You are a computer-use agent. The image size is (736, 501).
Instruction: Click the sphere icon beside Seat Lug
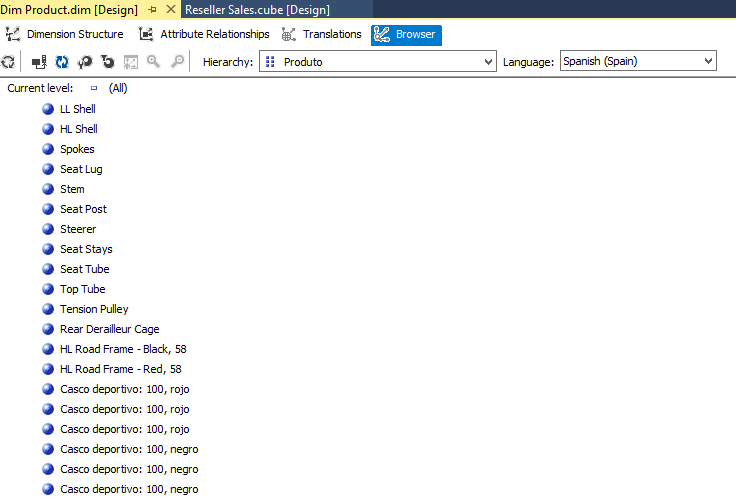pyautogui.click(x=48, y=169)
